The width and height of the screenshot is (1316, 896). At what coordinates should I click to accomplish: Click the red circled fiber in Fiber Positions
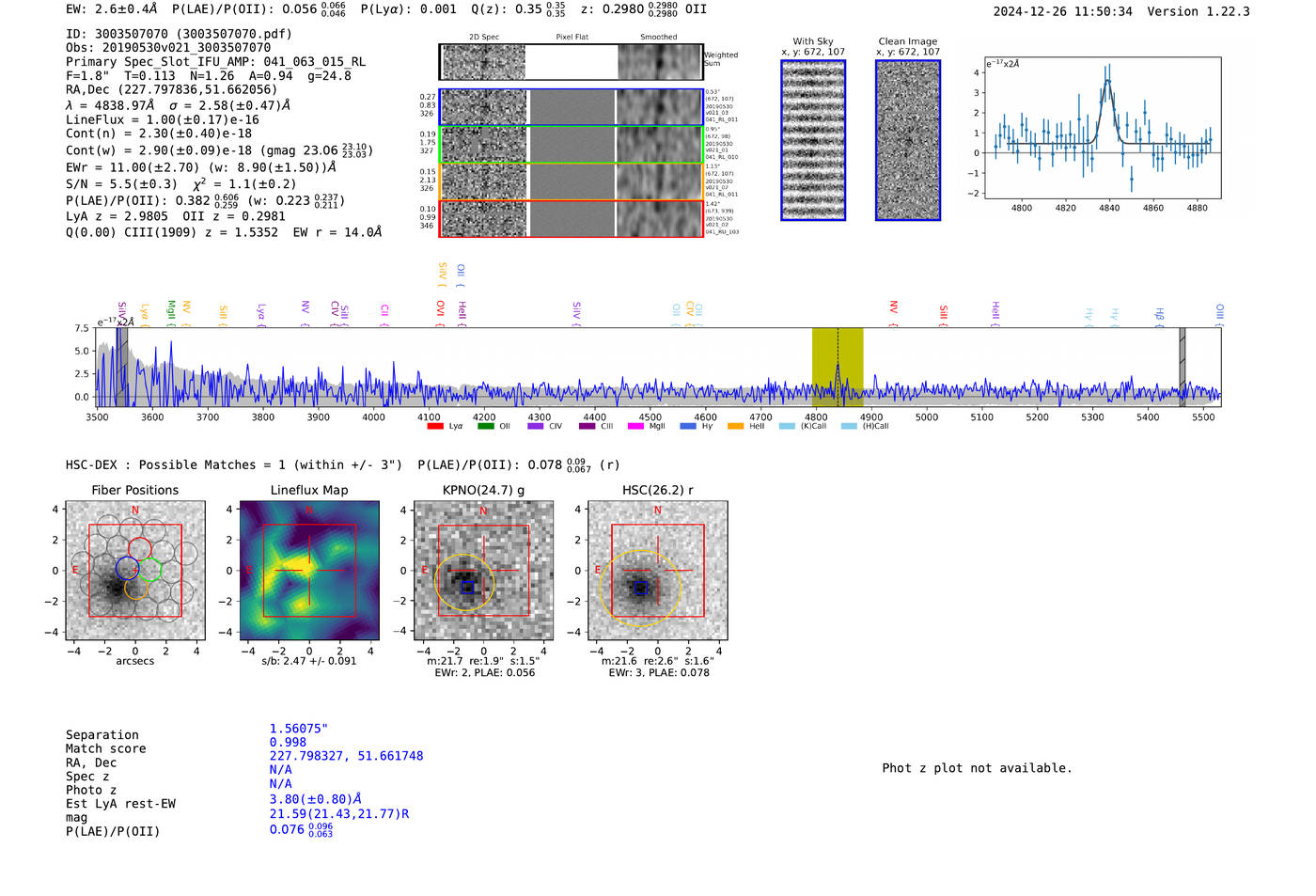140,549
